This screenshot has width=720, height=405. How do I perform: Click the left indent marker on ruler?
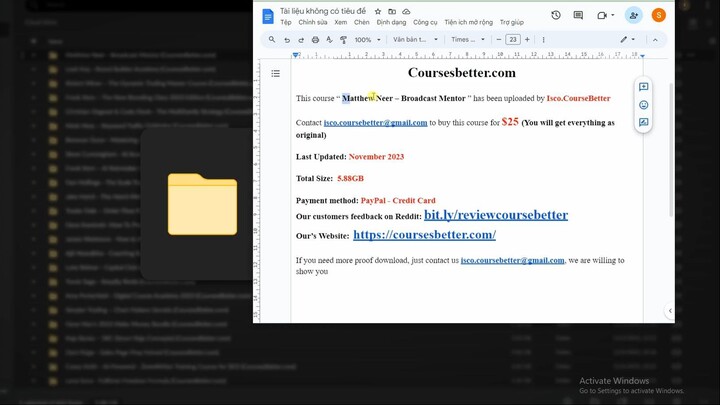[x=295, y=55]
